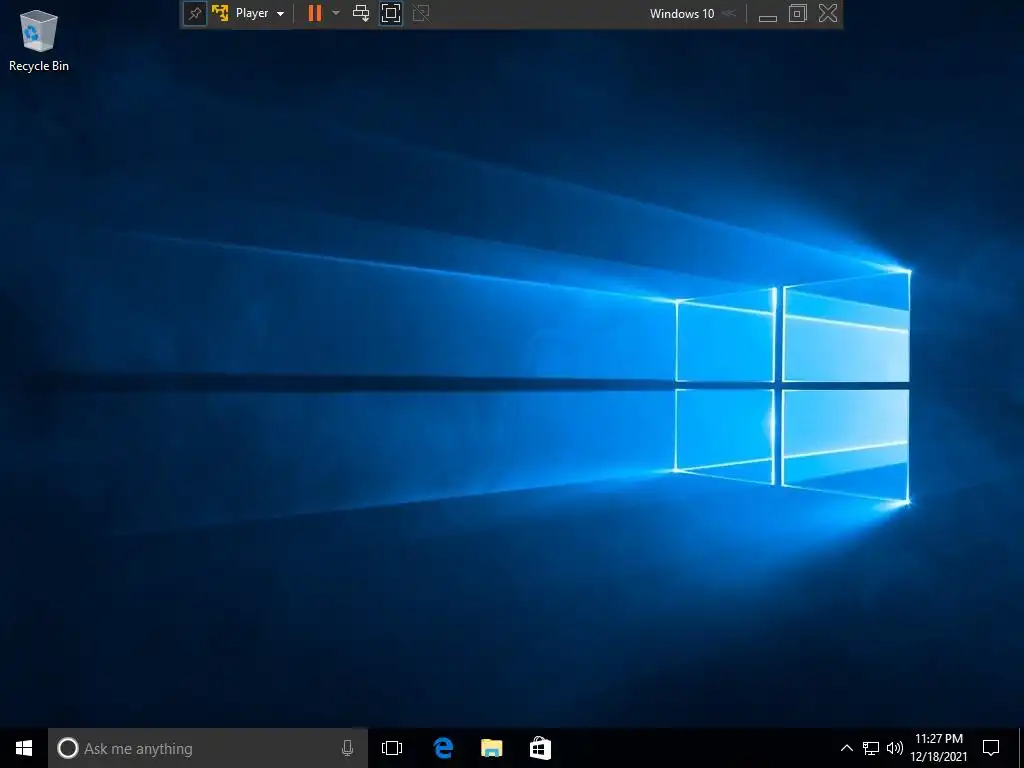Open the clock showing 11:27 PM
The image size is (1024, 768).
[939, 748]
